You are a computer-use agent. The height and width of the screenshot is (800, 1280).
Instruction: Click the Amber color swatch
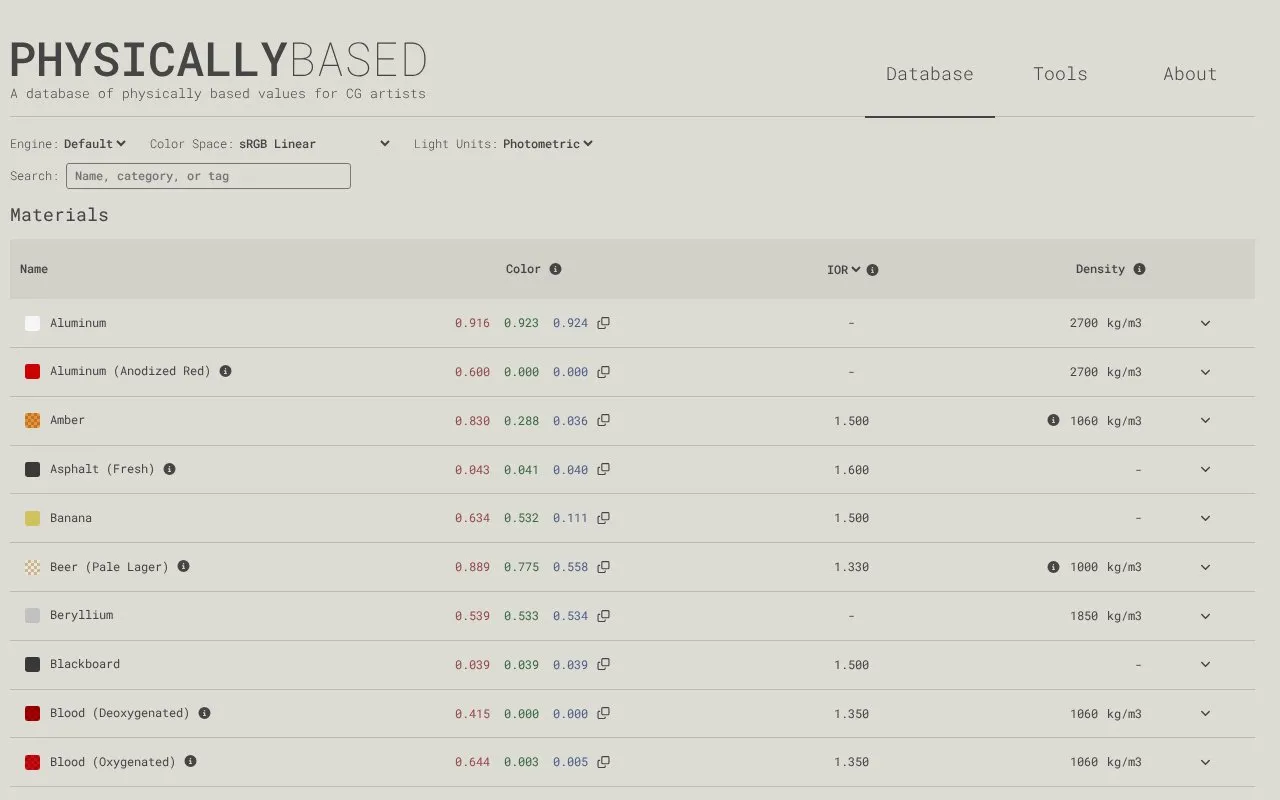(32, 420)
